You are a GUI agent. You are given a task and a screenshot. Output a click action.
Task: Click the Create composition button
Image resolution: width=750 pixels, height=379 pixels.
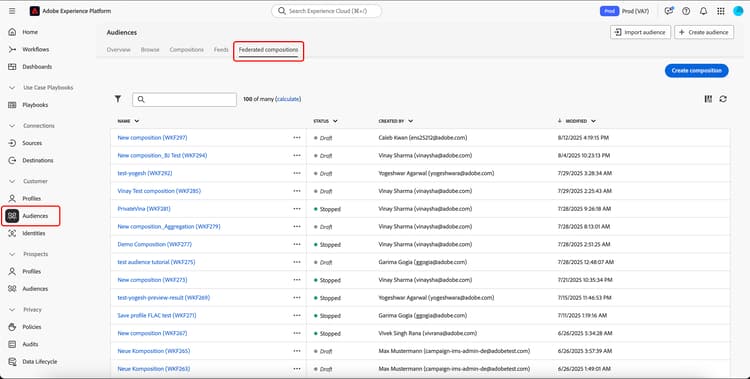click(x=696, y=70)
